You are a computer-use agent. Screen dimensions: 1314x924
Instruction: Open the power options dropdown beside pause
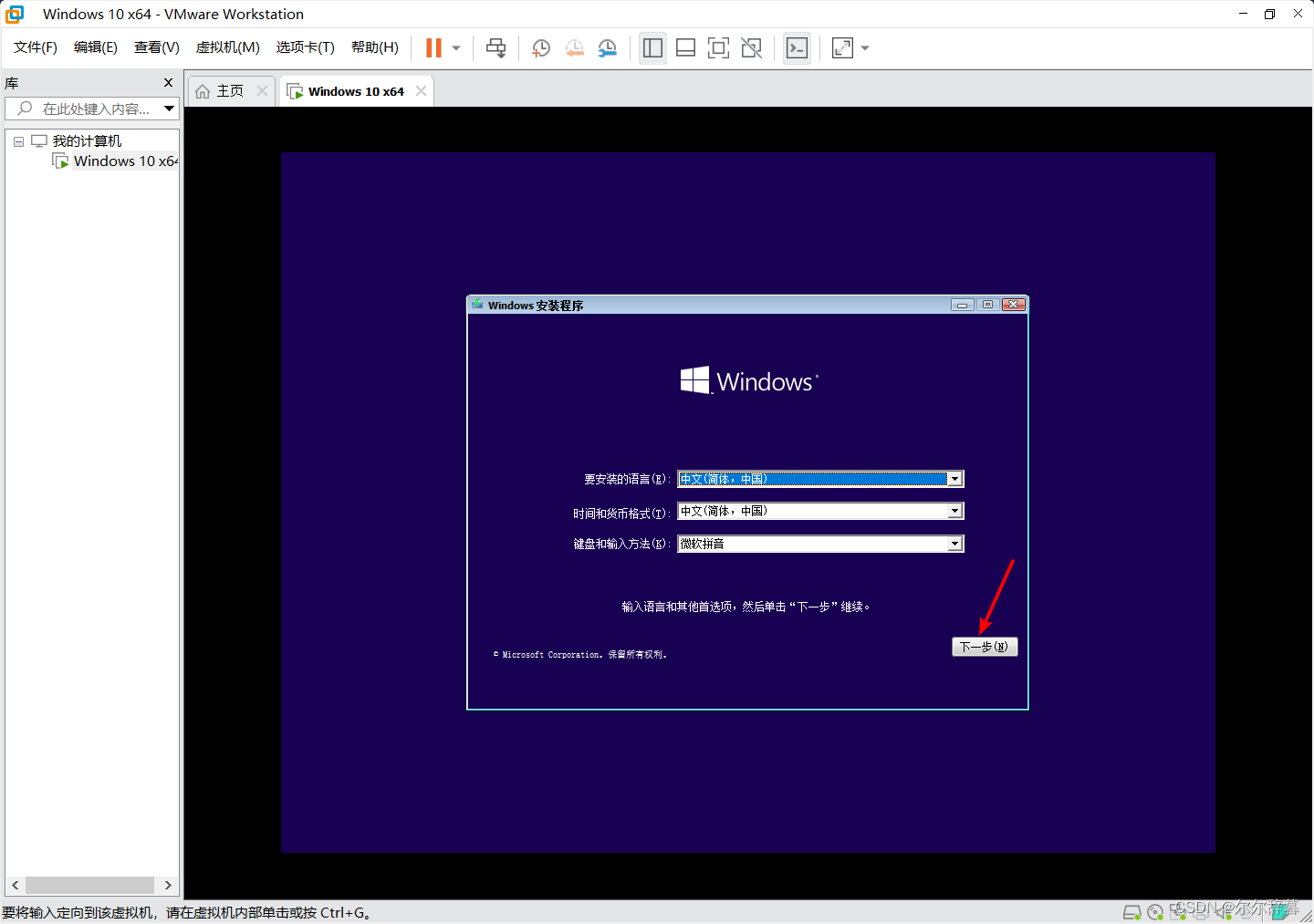point(456,48)
